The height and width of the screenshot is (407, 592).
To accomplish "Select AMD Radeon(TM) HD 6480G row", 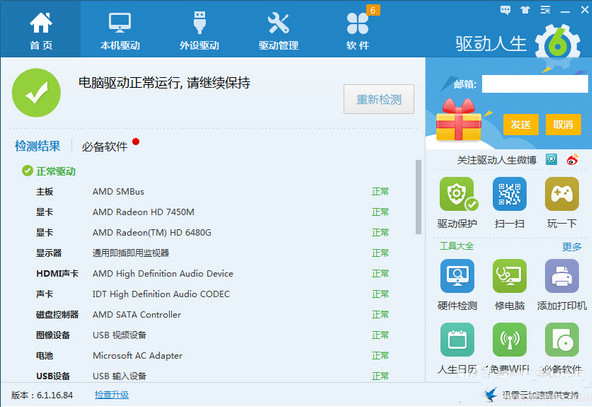I will coord(213,233).
